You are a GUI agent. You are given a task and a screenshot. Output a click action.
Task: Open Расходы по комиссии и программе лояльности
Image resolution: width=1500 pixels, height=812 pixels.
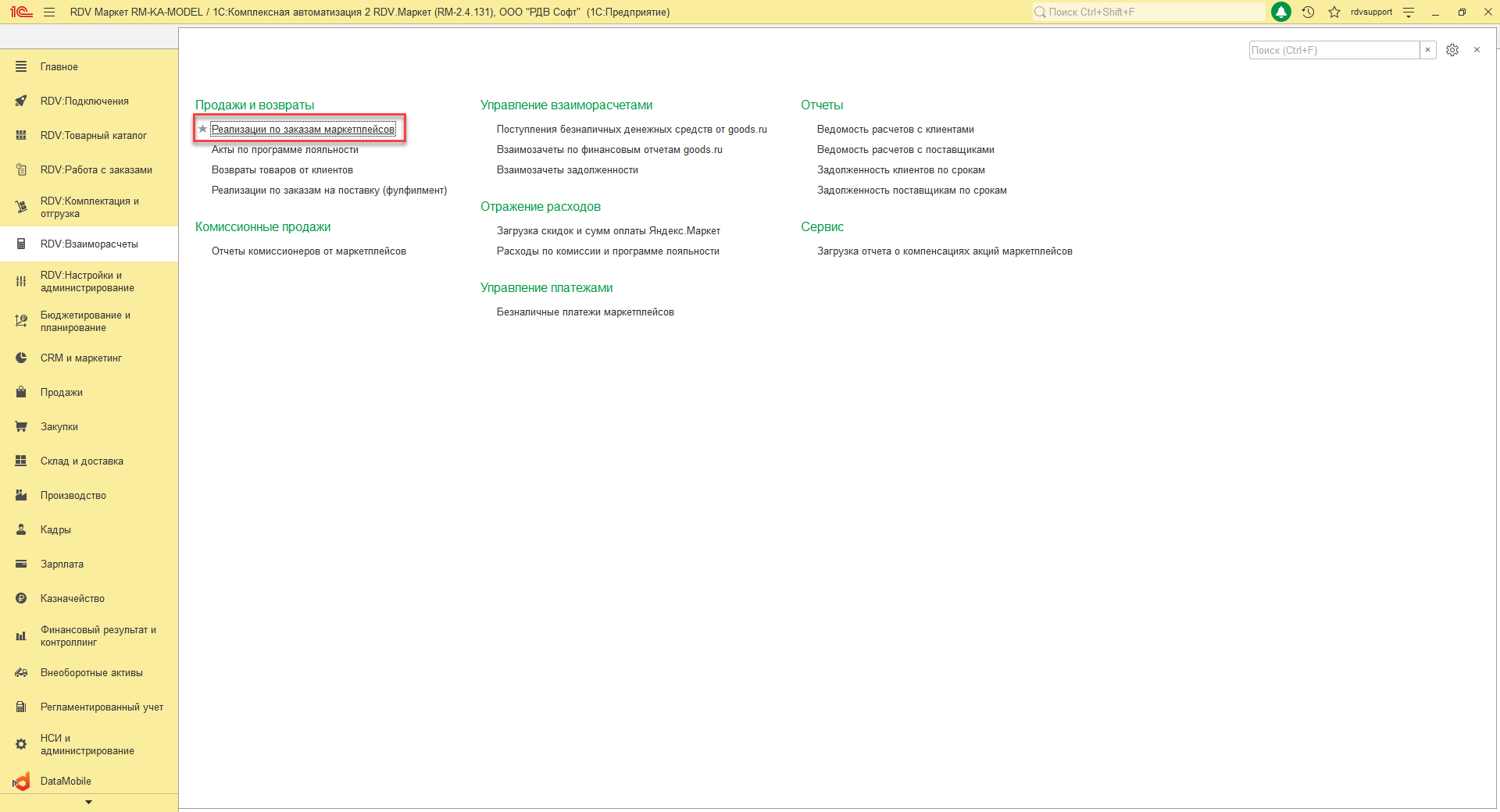(x=608, y=251)
